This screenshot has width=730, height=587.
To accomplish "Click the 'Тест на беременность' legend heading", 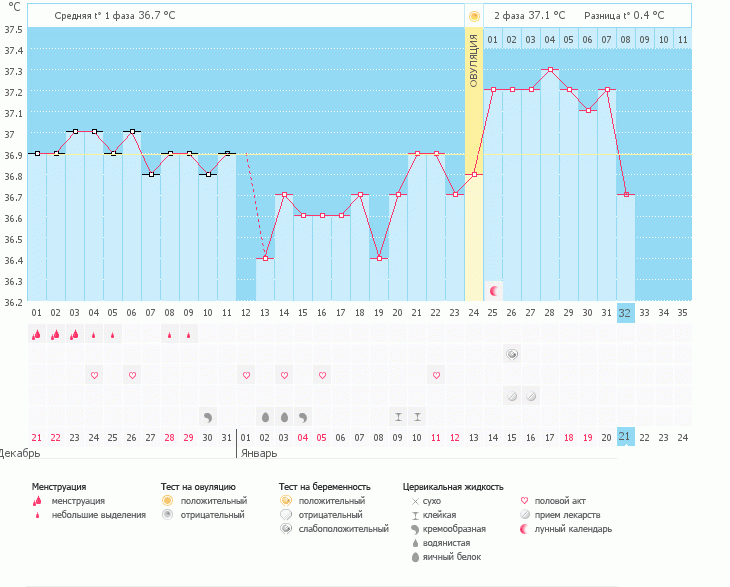I will 324,487.
